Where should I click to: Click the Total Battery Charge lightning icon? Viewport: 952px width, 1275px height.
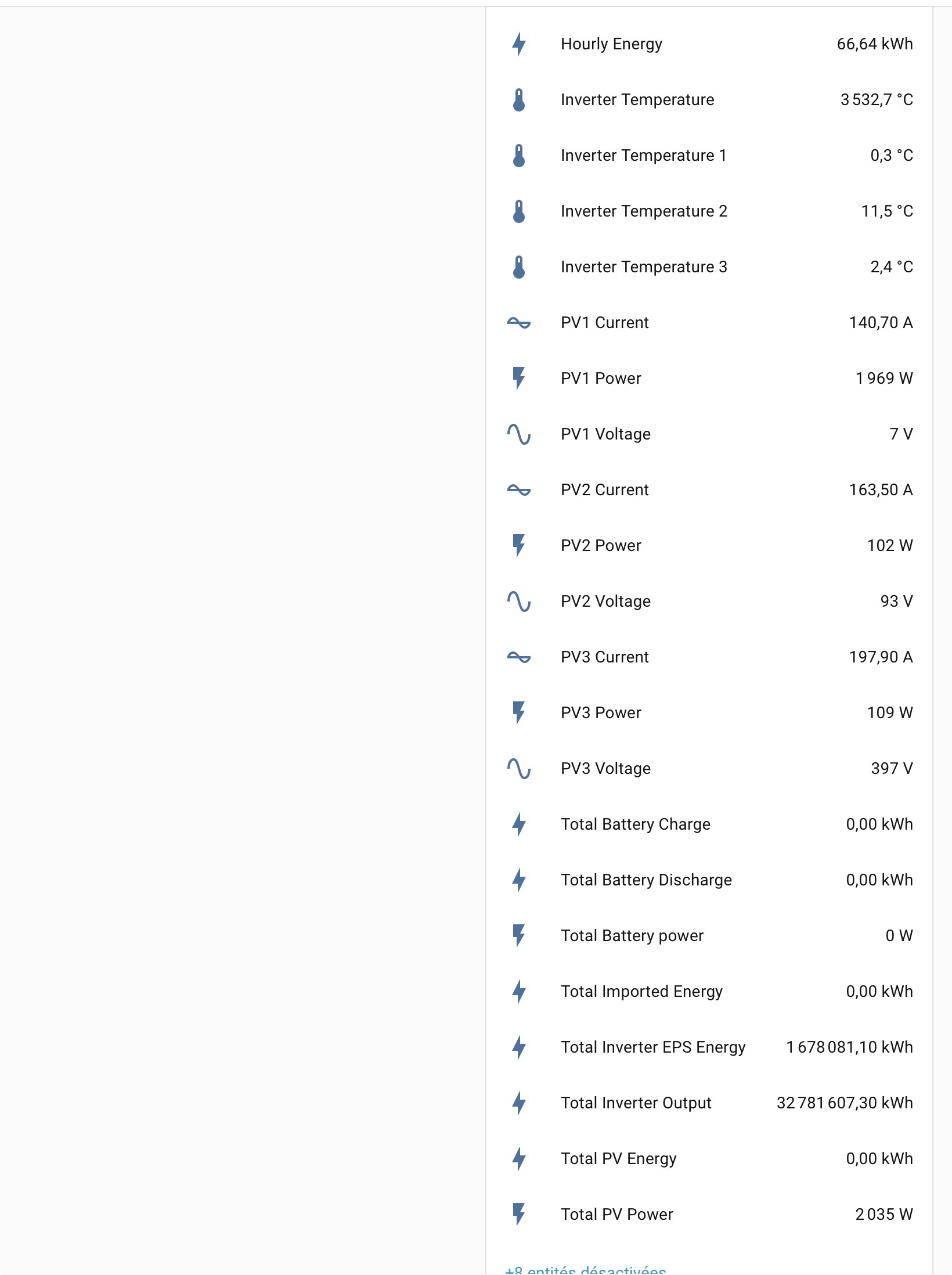519,824
